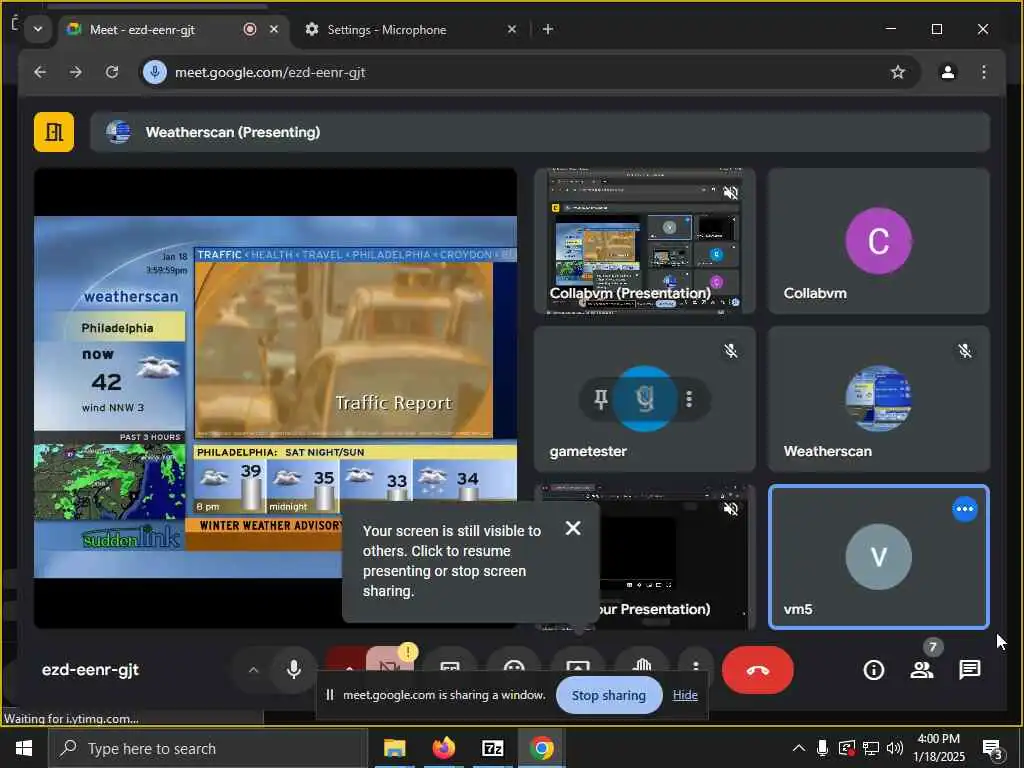
Task: Open the in-call chat icon
Action: tap(969, 669)
